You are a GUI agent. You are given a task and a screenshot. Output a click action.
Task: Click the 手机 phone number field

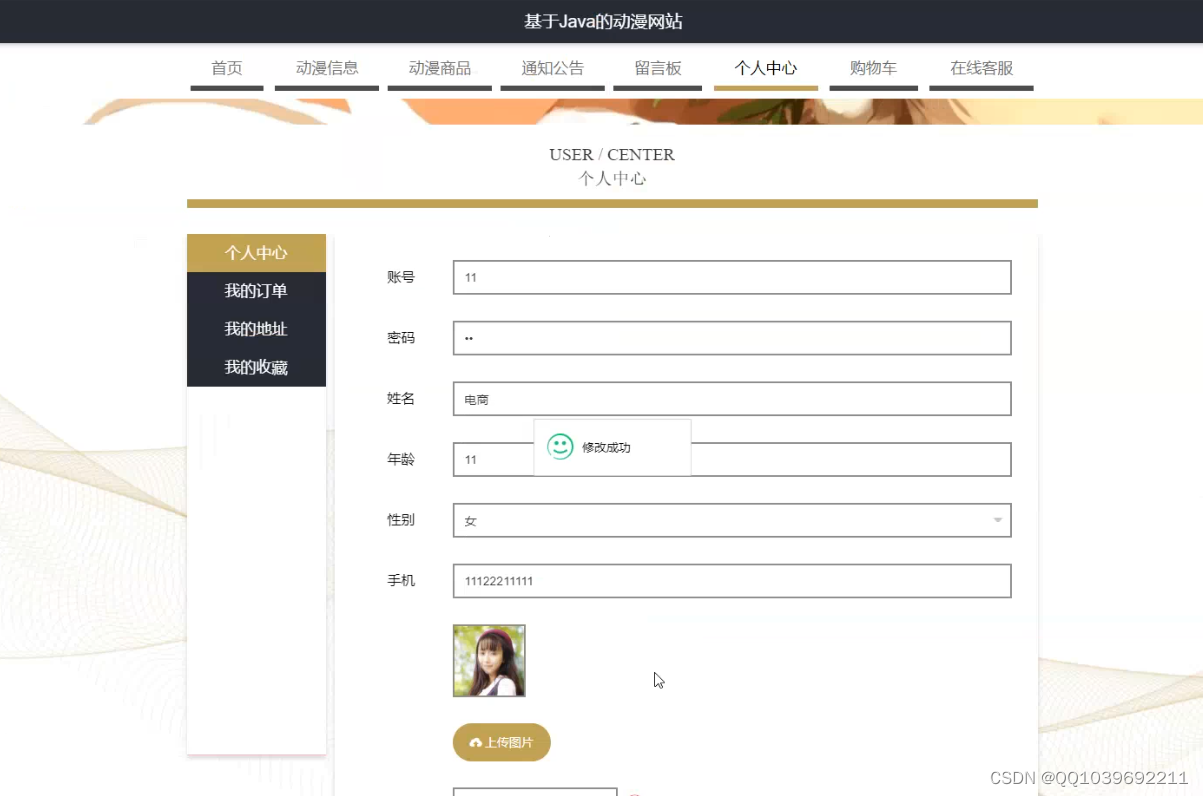pos(732,580)
